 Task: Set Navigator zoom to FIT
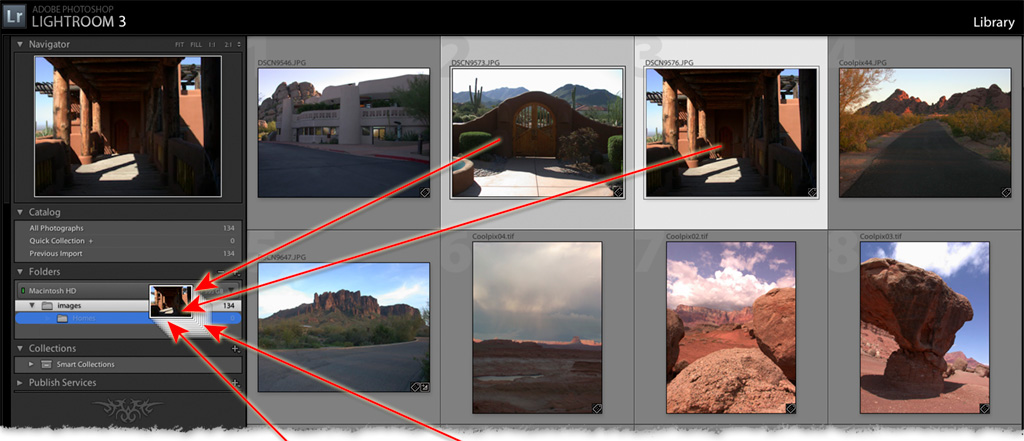[x=180, y=45]
